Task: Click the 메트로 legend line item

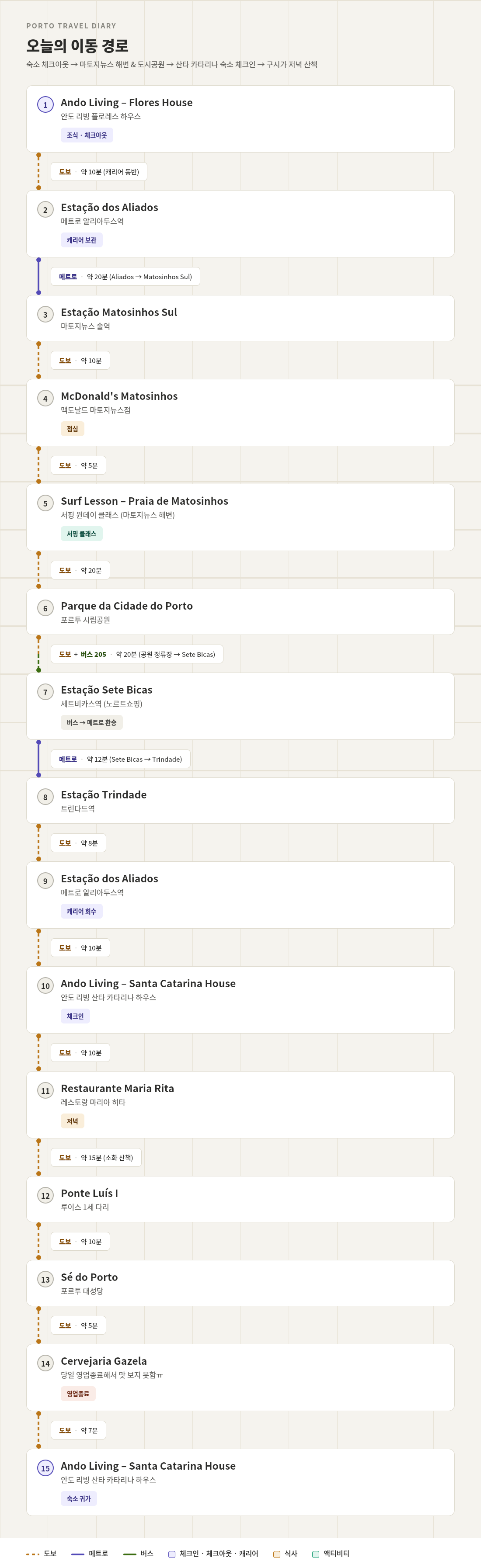Action: click(x=90, y=1554)
